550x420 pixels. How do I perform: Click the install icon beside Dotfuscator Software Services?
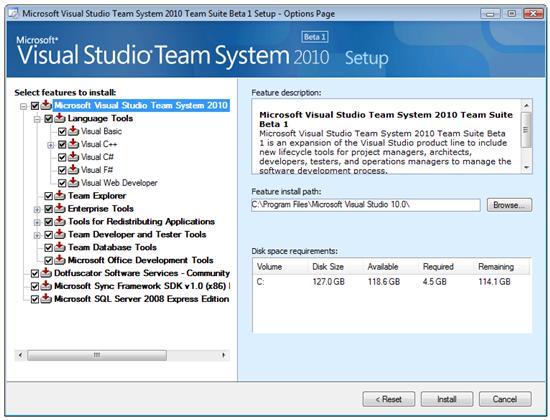(46, 273)
